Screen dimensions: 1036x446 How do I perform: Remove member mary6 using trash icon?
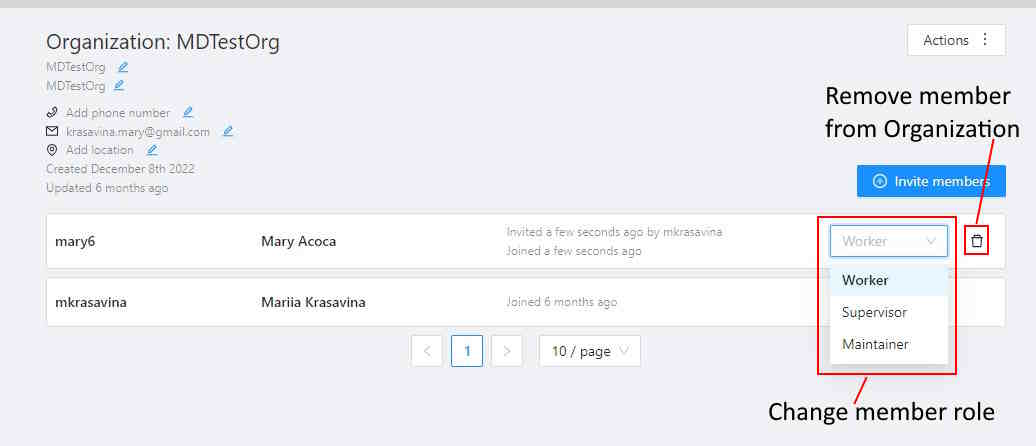coord(977,241)
